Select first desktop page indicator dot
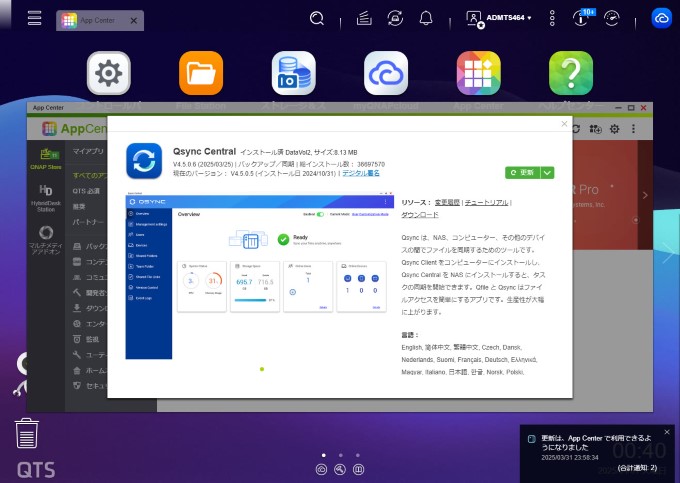Screen dimensions: 680x483 tap(324, 455)
